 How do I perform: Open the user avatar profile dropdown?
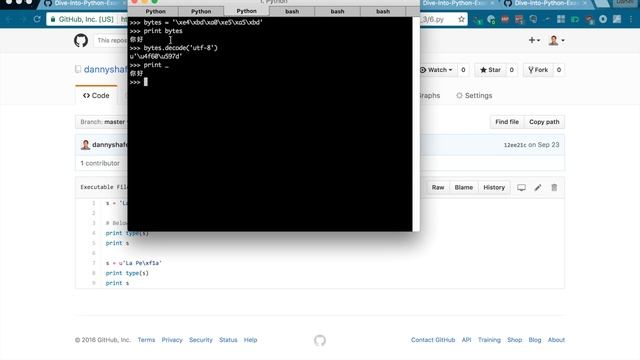tap(557, 40)
